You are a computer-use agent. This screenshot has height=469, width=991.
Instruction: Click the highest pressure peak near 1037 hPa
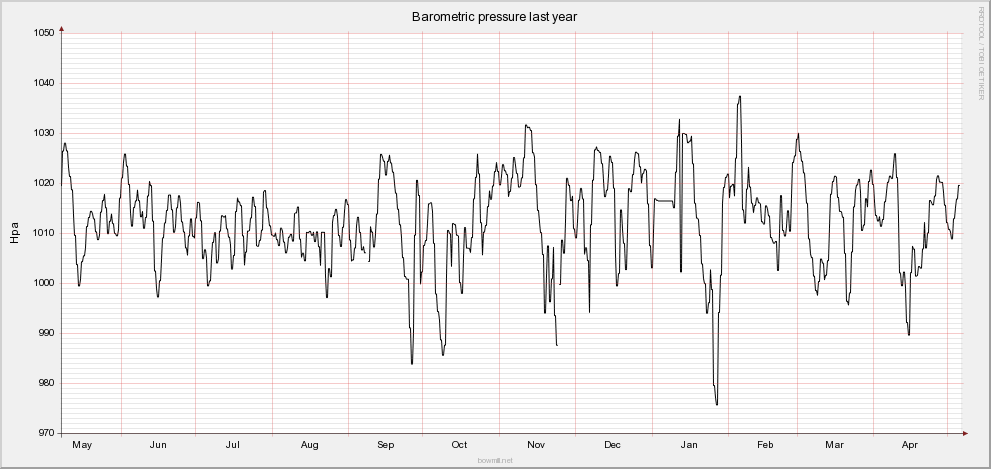740,97
